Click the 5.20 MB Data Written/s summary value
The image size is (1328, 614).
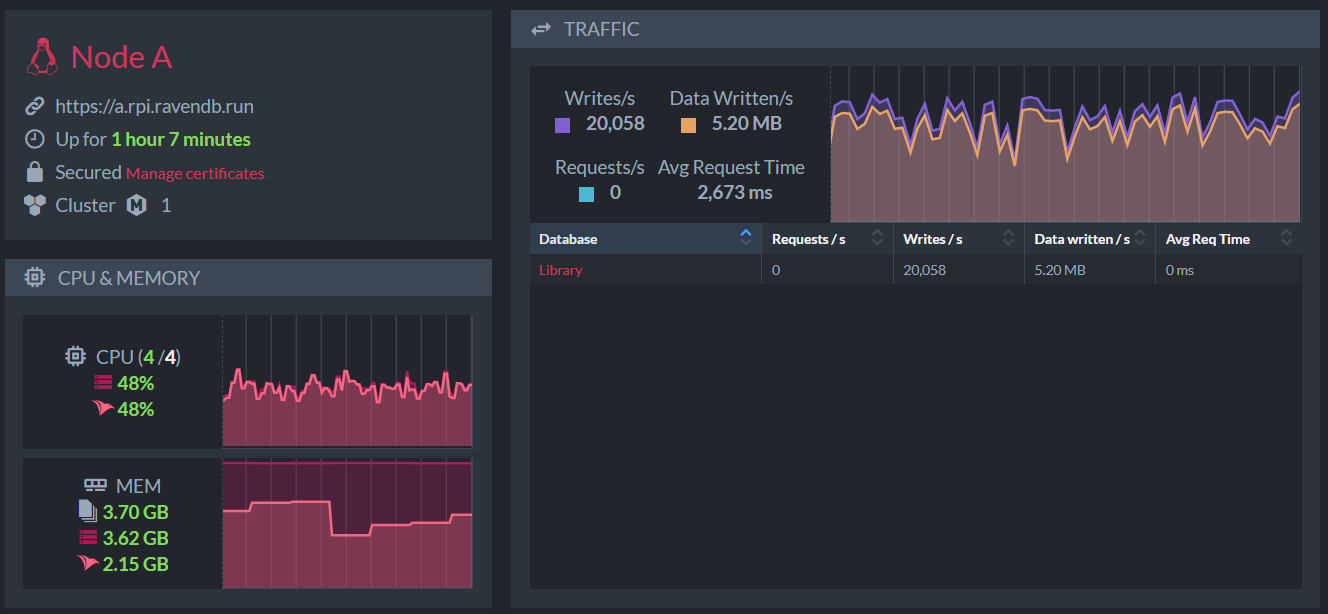[x=746, y=124]
